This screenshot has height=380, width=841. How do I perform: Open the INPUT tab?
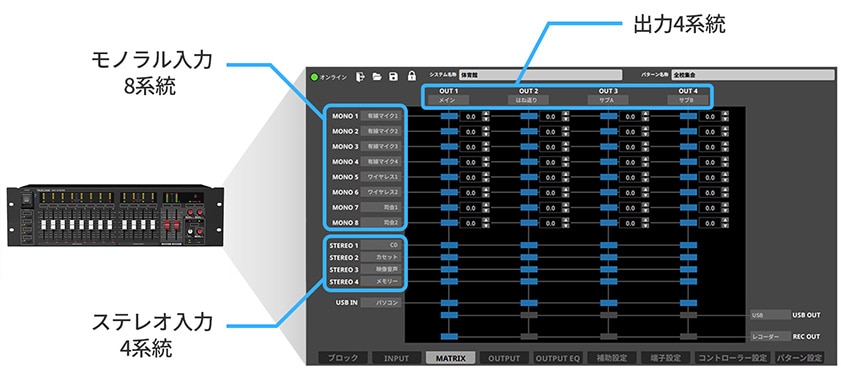tap(396, 358)
